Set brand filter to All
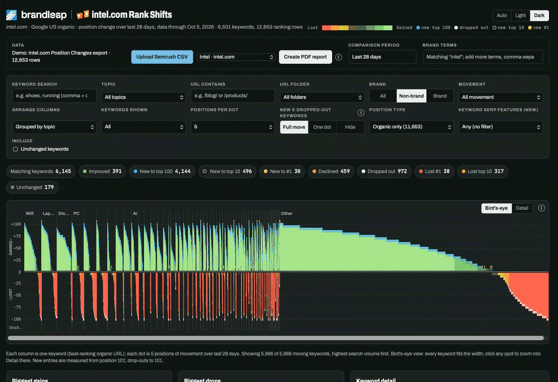The height and width of the screenshot is (382, 558). click(x=383, y=96)
